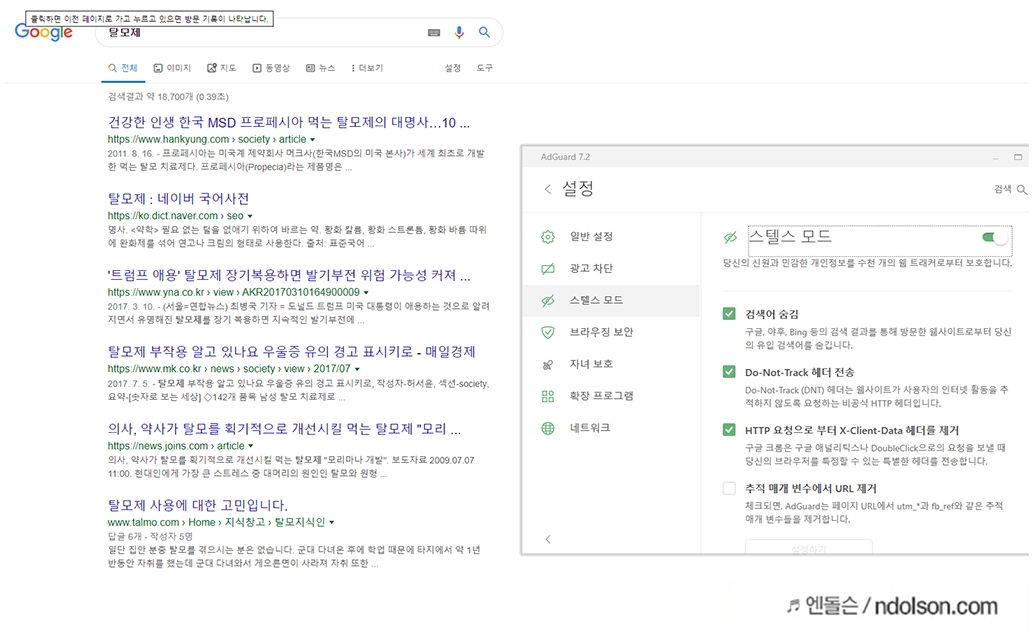Switch to the 지도 tab

pos(222,68)
